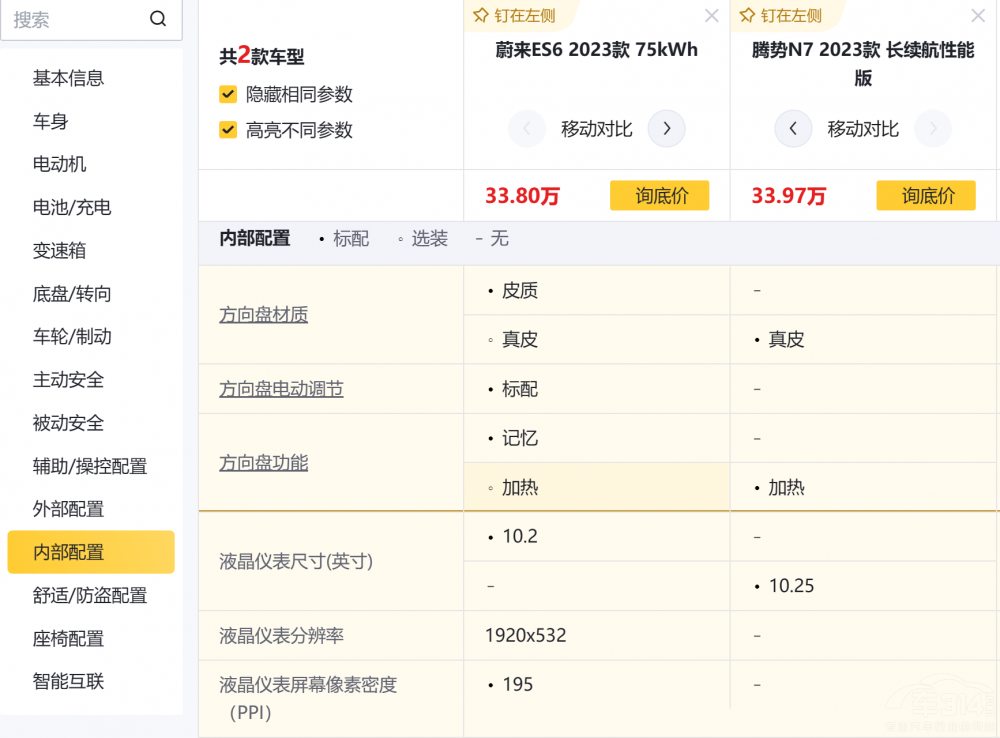
Task: Click the 搜索 input field
Action: pos(75,20)
